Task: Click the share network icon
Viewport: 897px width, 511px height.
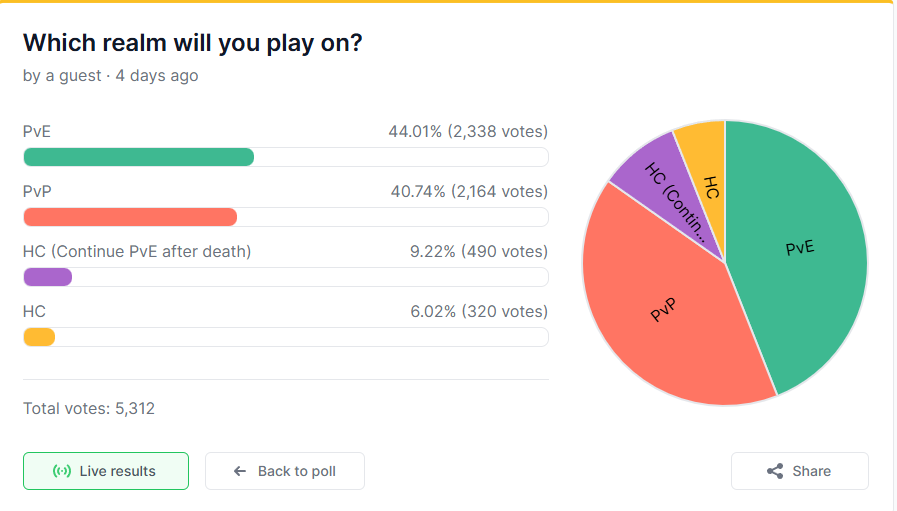Action: pos(775,471)
